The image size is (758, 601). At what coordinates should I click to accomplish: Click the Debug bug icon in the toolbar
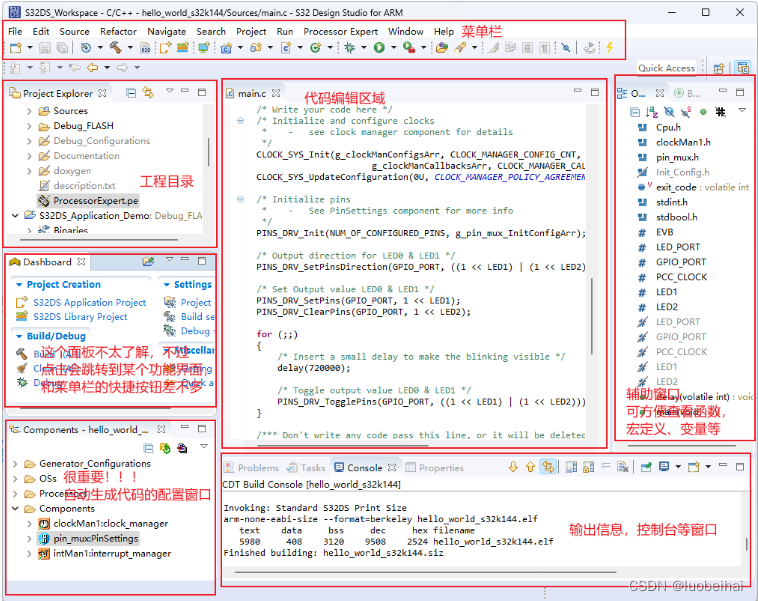point(350,47)
